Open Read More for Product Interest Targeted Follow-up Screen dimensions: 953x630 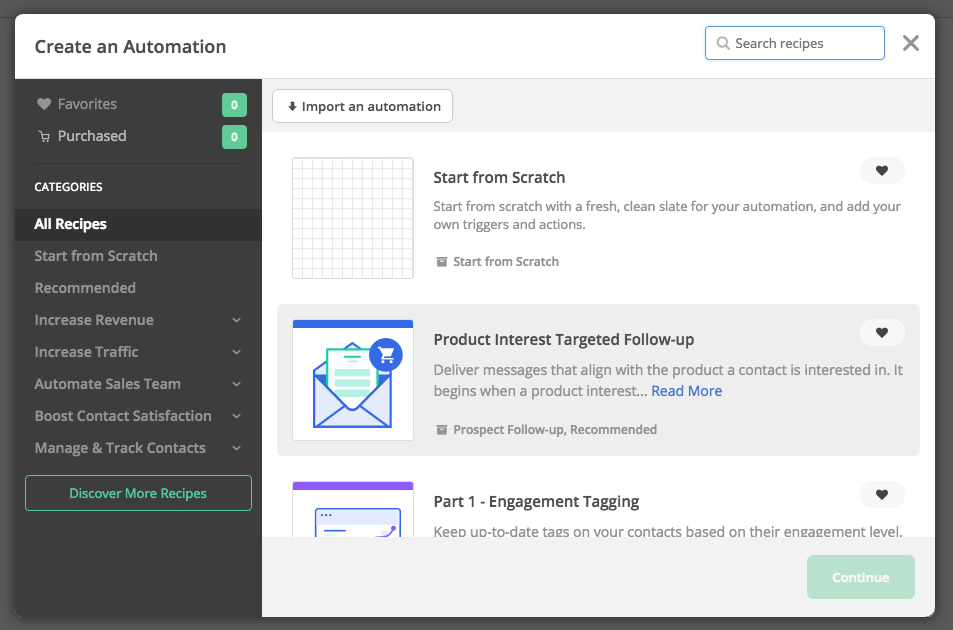(x=686, y=390)
